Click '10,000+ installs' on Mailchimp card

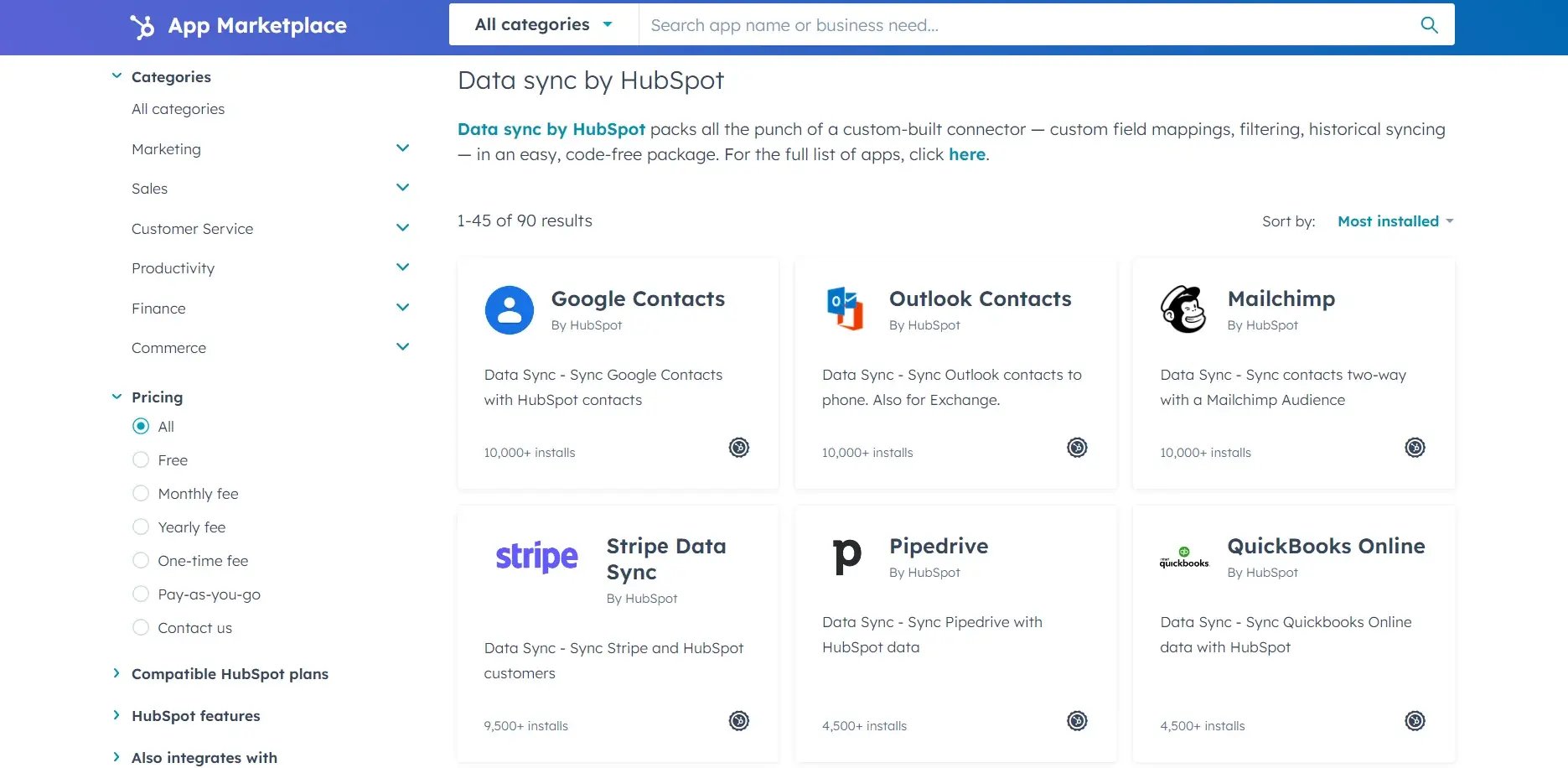[x=1205, y=453]
